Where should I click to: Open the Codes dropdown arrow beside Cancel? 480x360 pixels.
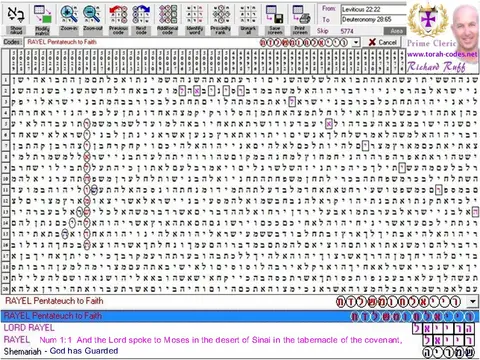(x=356, y=42)
